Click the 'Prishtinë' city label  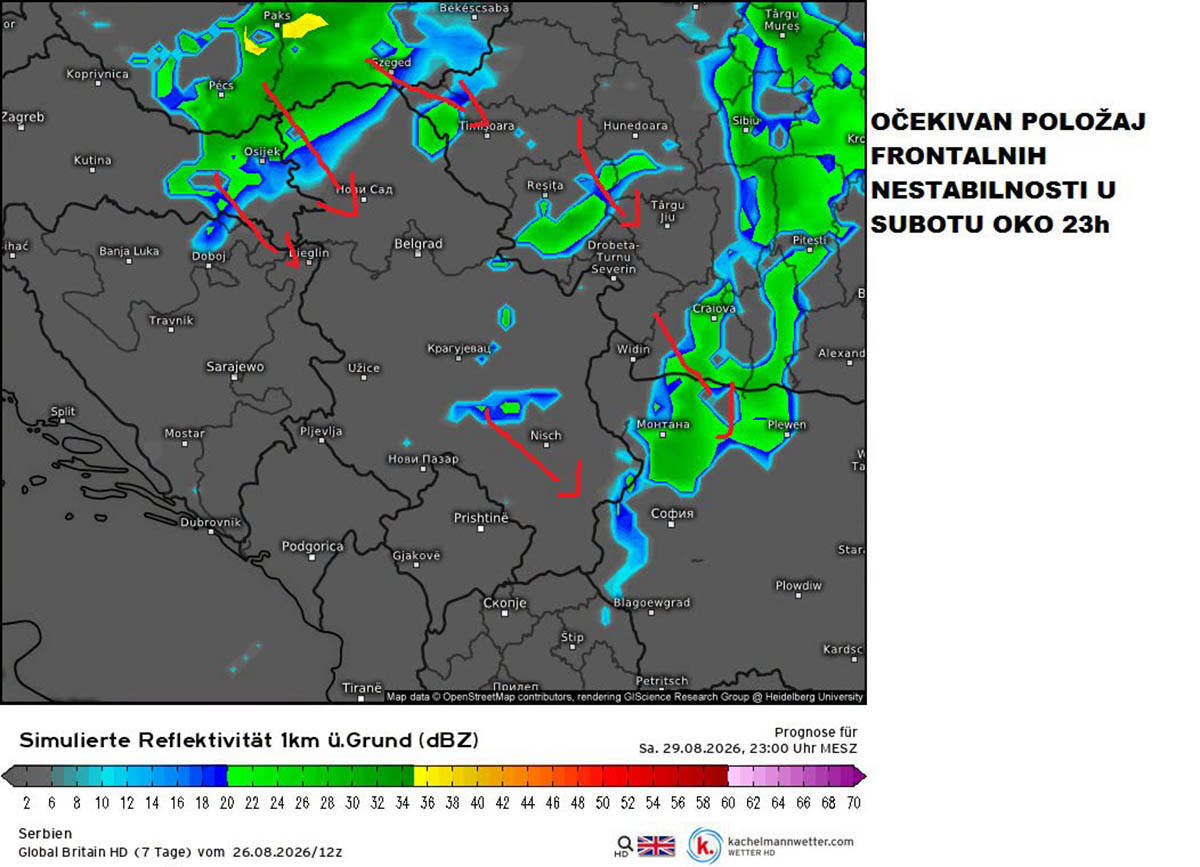pos(481,518)
